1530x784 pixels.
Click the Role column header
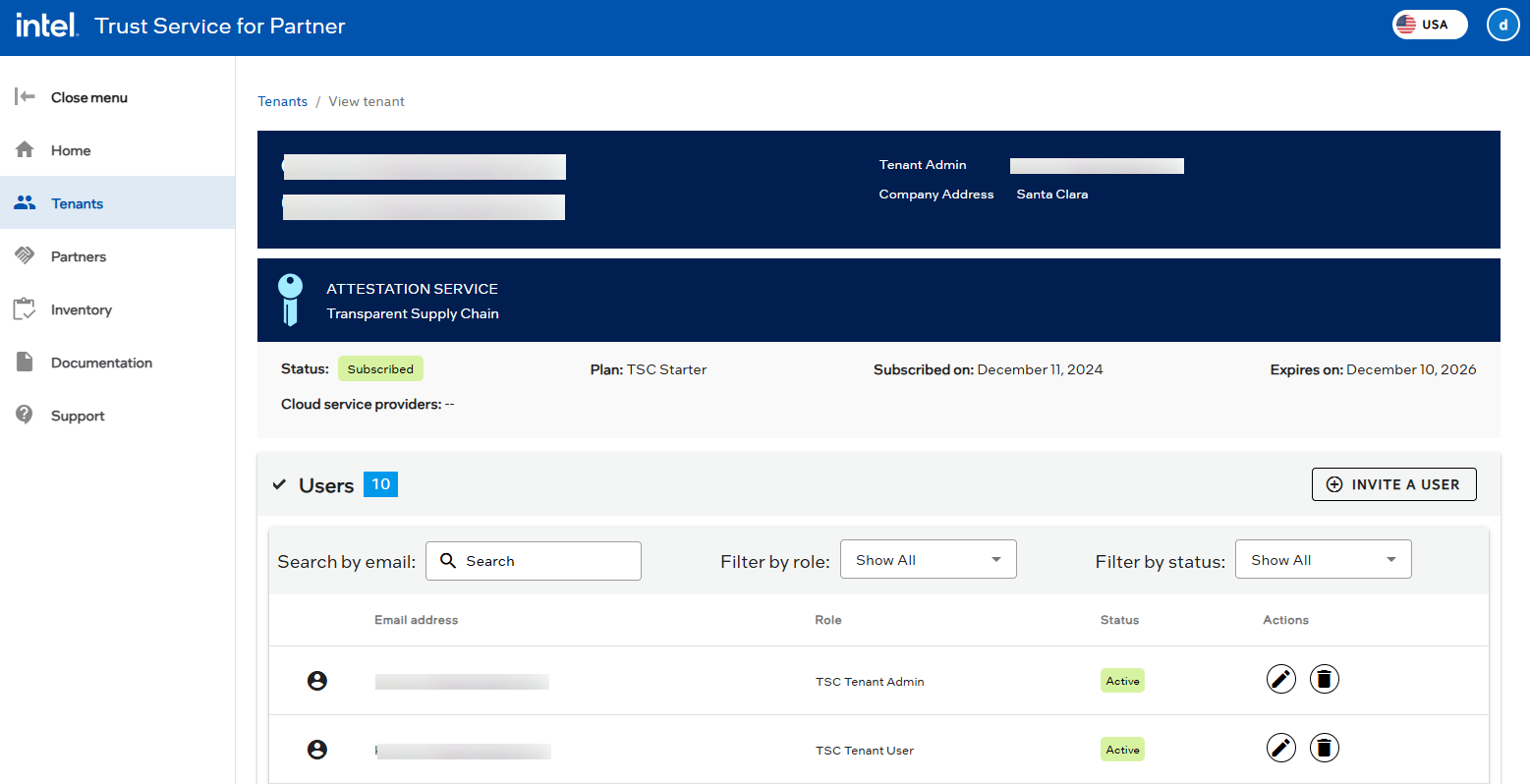[x=827, y=620]
